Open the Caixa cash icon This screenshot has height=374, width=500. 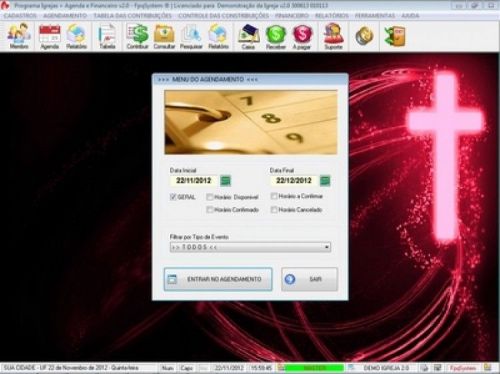[248, 36]
